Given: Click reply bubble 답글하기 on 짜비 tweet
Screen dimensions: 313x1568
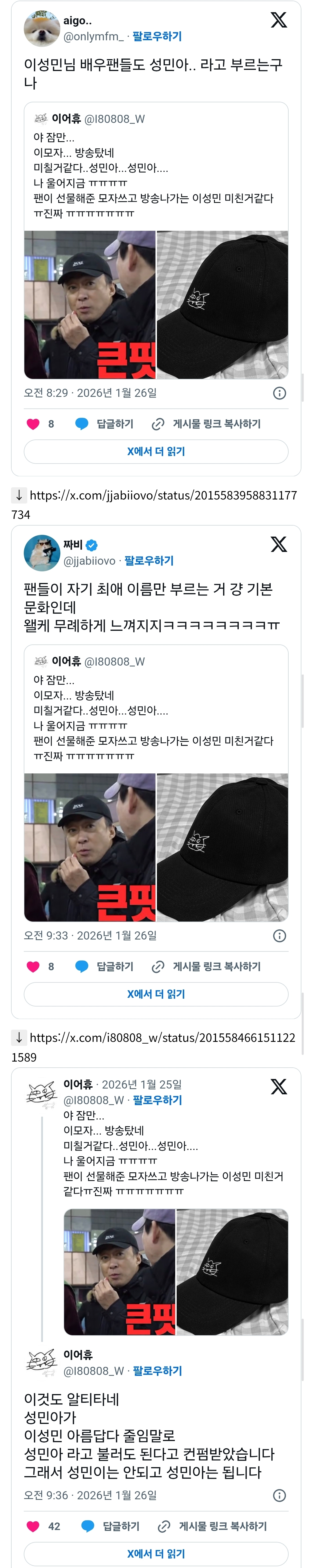Looking at the screenshot, I should click(104, 966).
